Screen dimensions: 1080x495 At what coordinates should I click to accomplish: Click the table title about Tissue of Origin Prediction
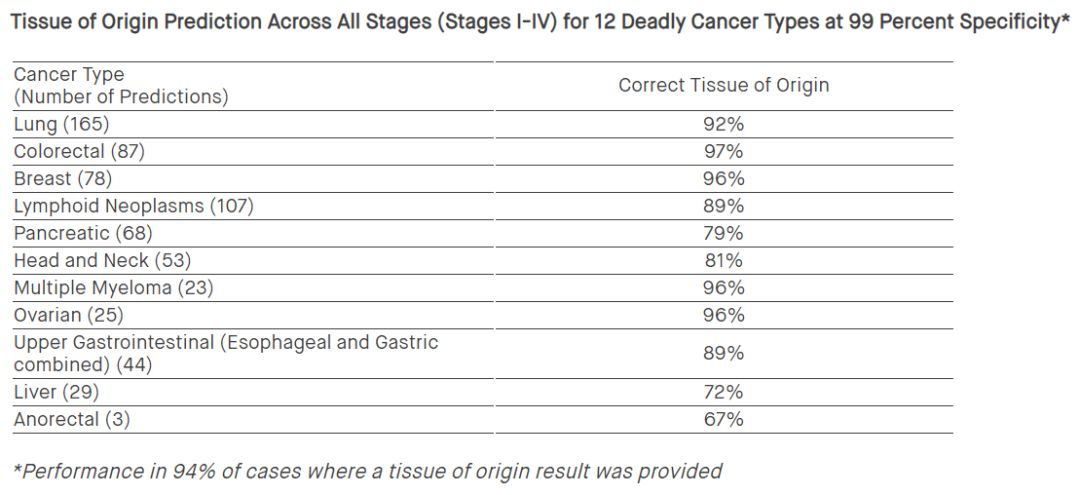click(x=540, y=22)
